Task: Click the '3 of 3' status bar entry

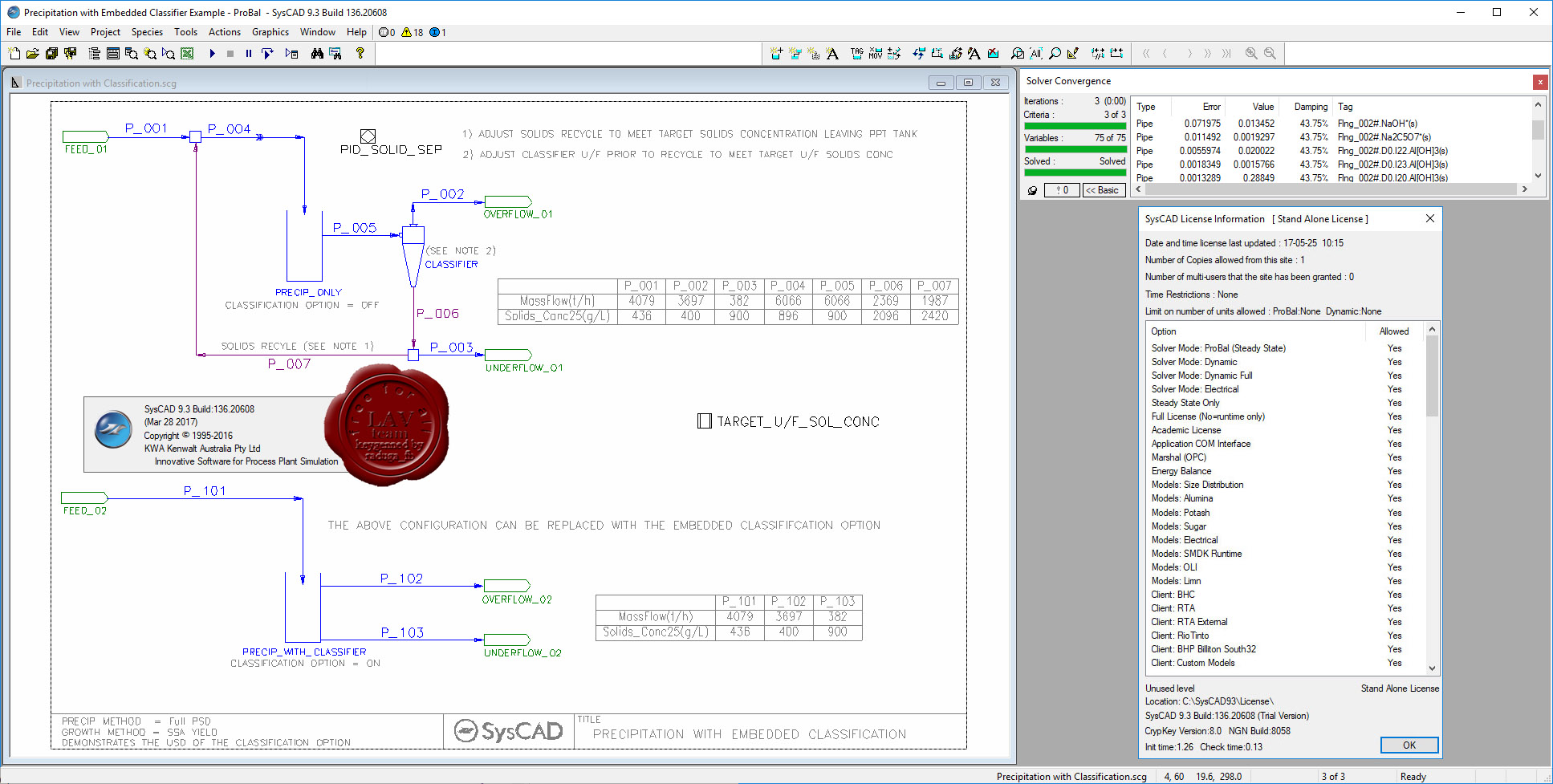Action: pyautogui.click(x=1333, y=777)
